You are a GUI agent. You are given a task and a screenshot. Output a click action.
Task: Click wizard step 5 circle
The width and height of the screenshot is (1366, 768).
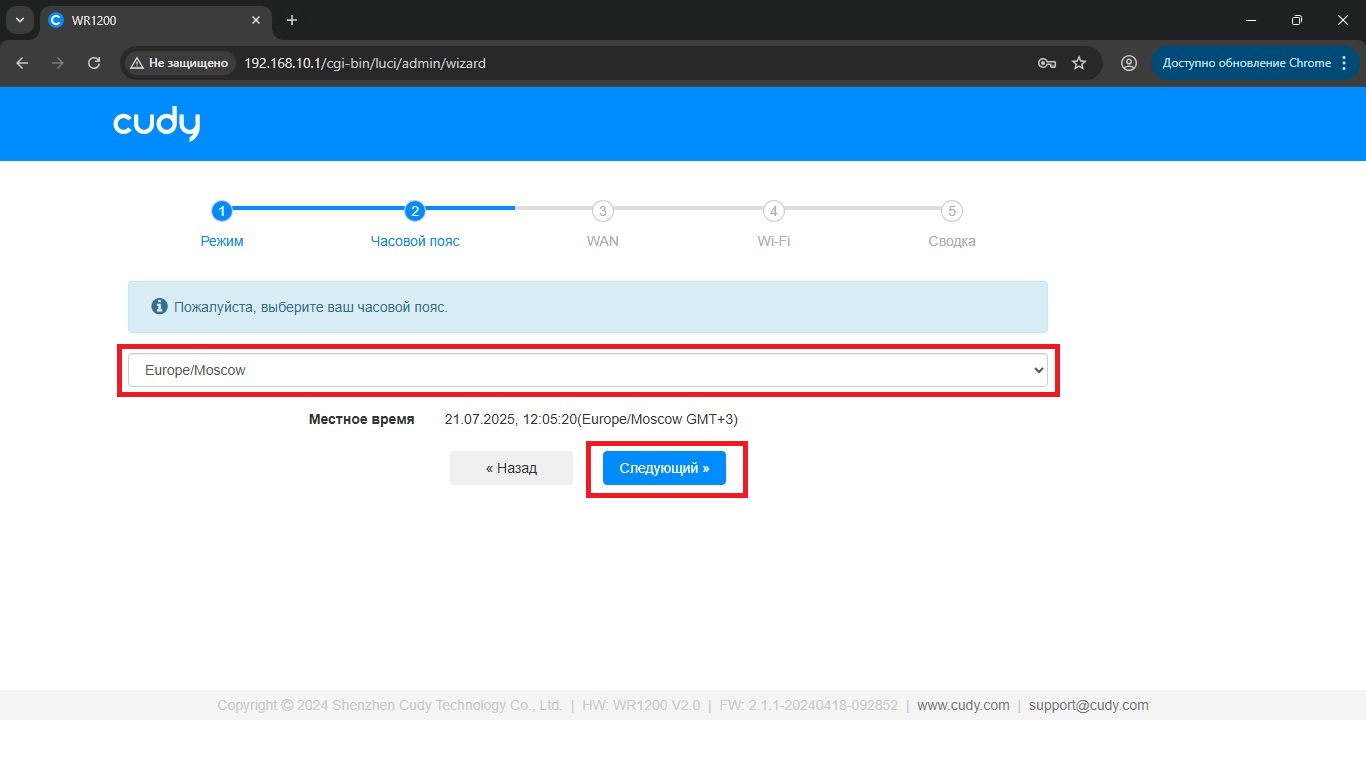pyautogui.click(x=952, y=211)
